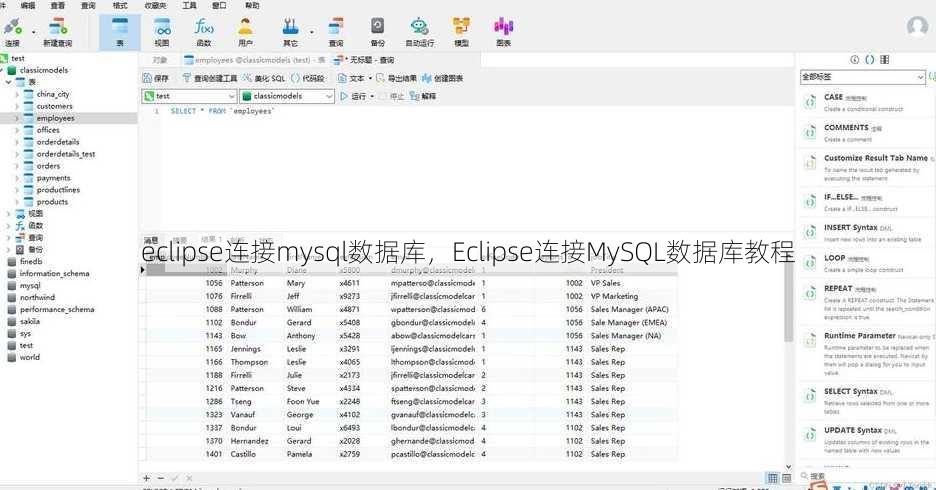The height and width of the screenshot is (490, 936).
Task: Open the 全部标签 all tags dropdown
Action: [863, 77]
